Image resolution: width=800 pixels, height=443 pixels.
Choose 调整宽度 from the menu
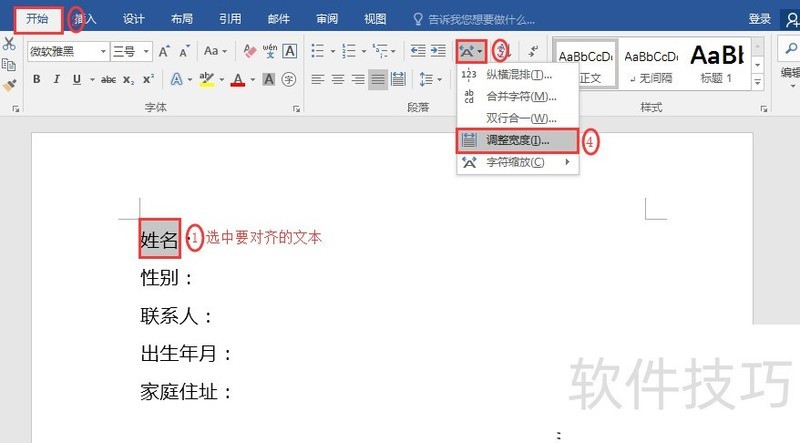coord(517,140)
